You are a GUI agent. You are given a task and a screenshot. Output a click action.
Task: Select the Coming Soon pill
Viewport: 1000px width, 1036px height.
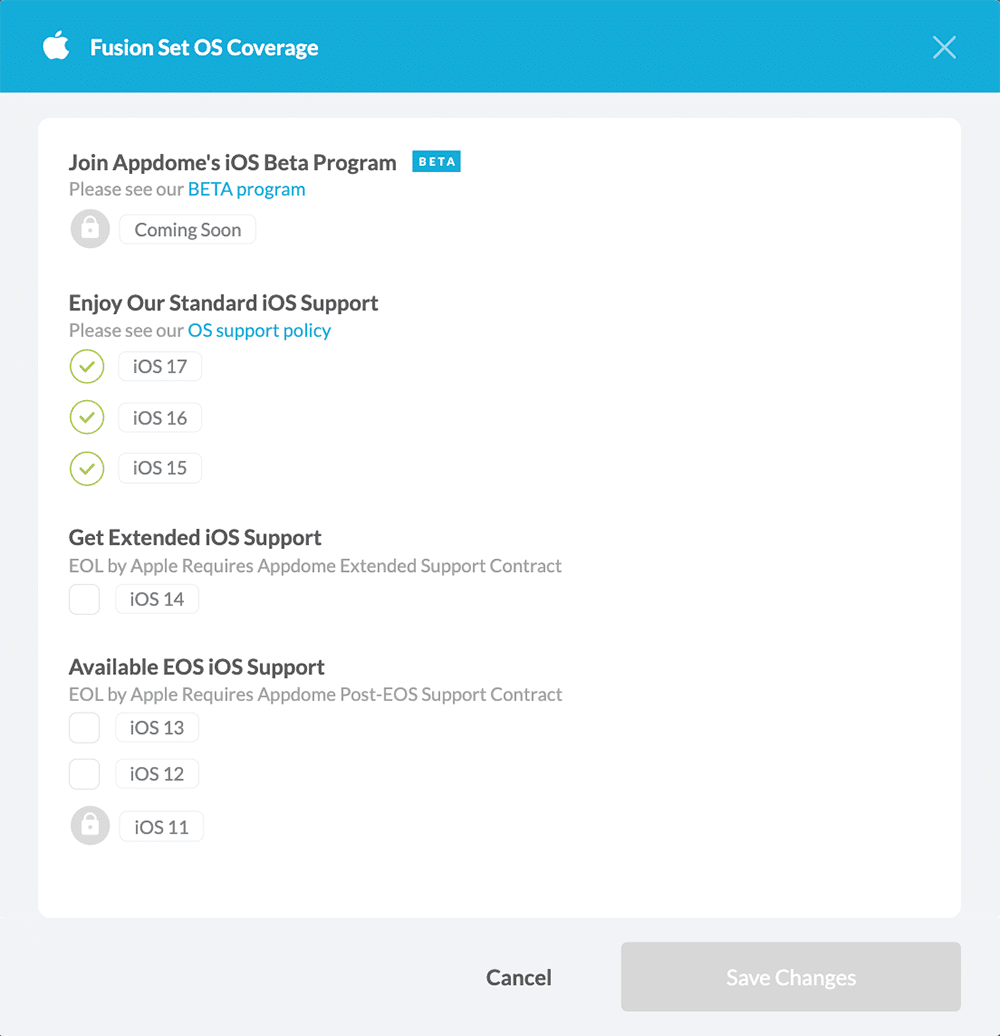pos(187,229)
